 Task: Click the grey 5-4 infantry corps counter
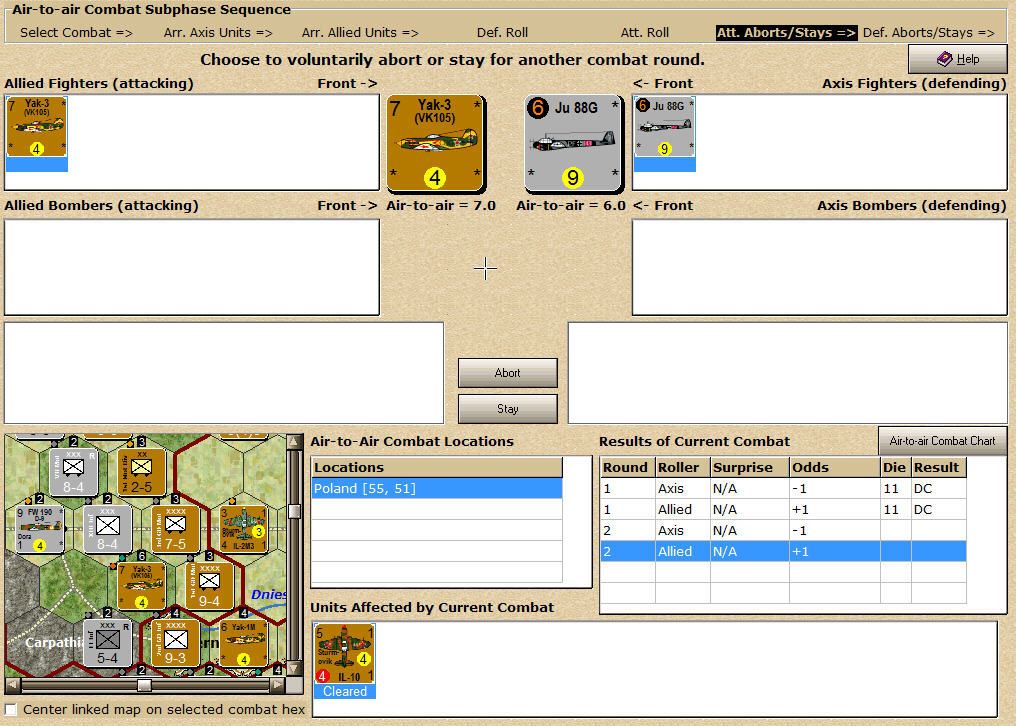click(108, 643)
